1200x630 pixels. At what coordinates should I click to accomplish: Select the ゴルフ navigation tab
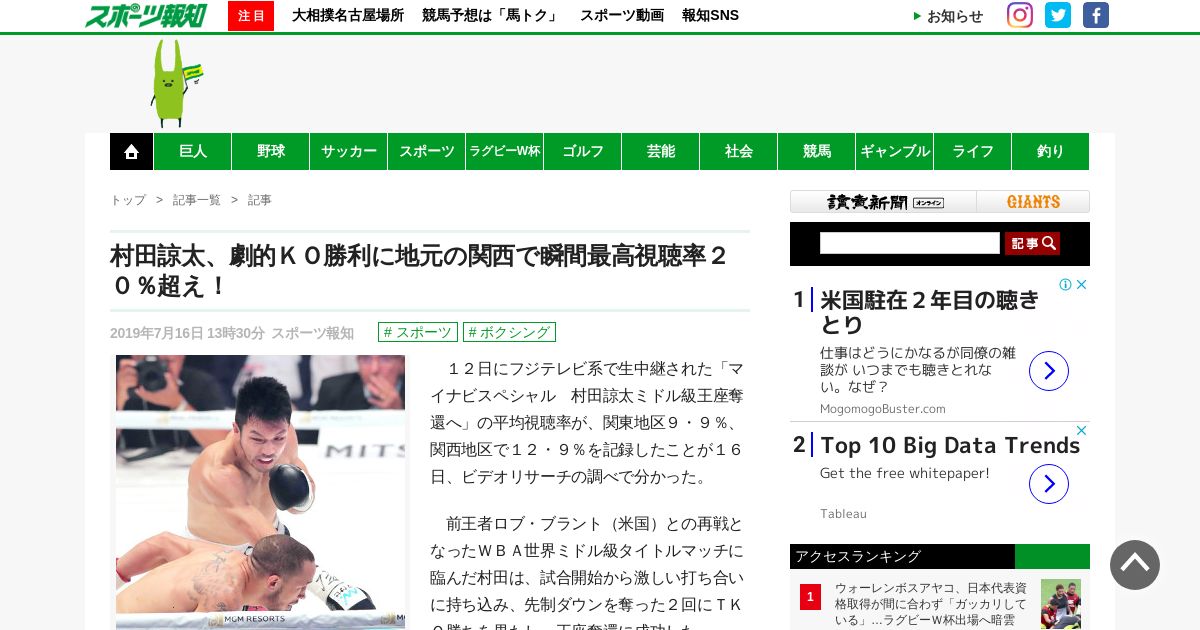[583, 151]
